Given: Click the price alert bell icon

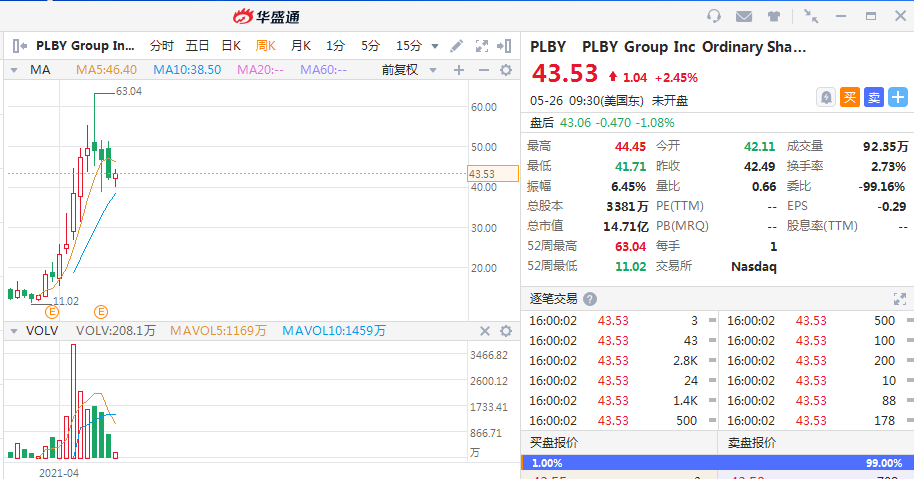Looking at the screenshot, I should (826, 97).
